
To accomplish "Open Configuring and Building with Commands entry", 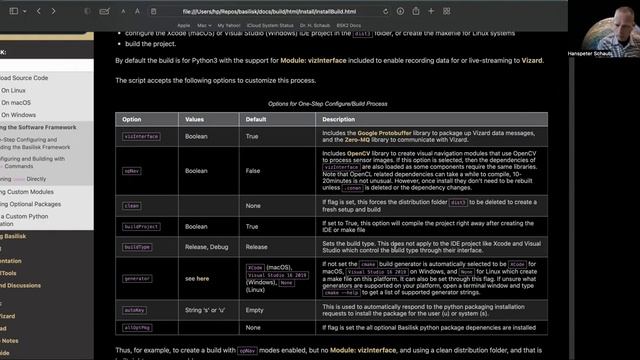I will 32,162.
